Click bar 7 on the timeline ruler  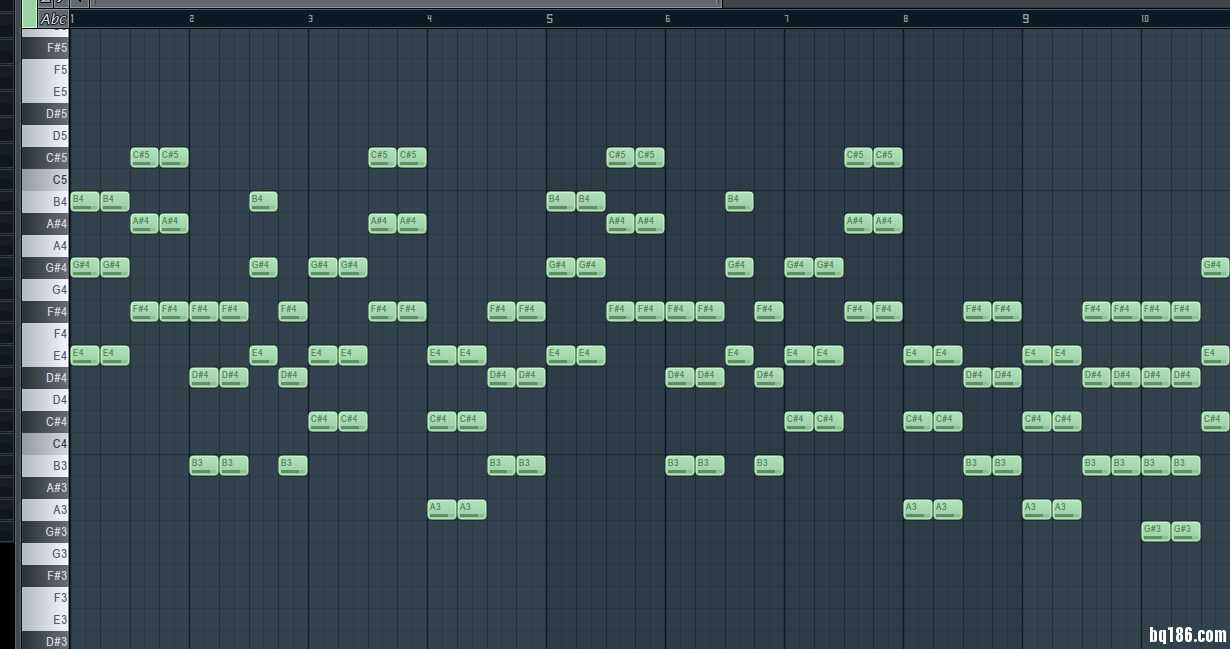coord(787,19)
